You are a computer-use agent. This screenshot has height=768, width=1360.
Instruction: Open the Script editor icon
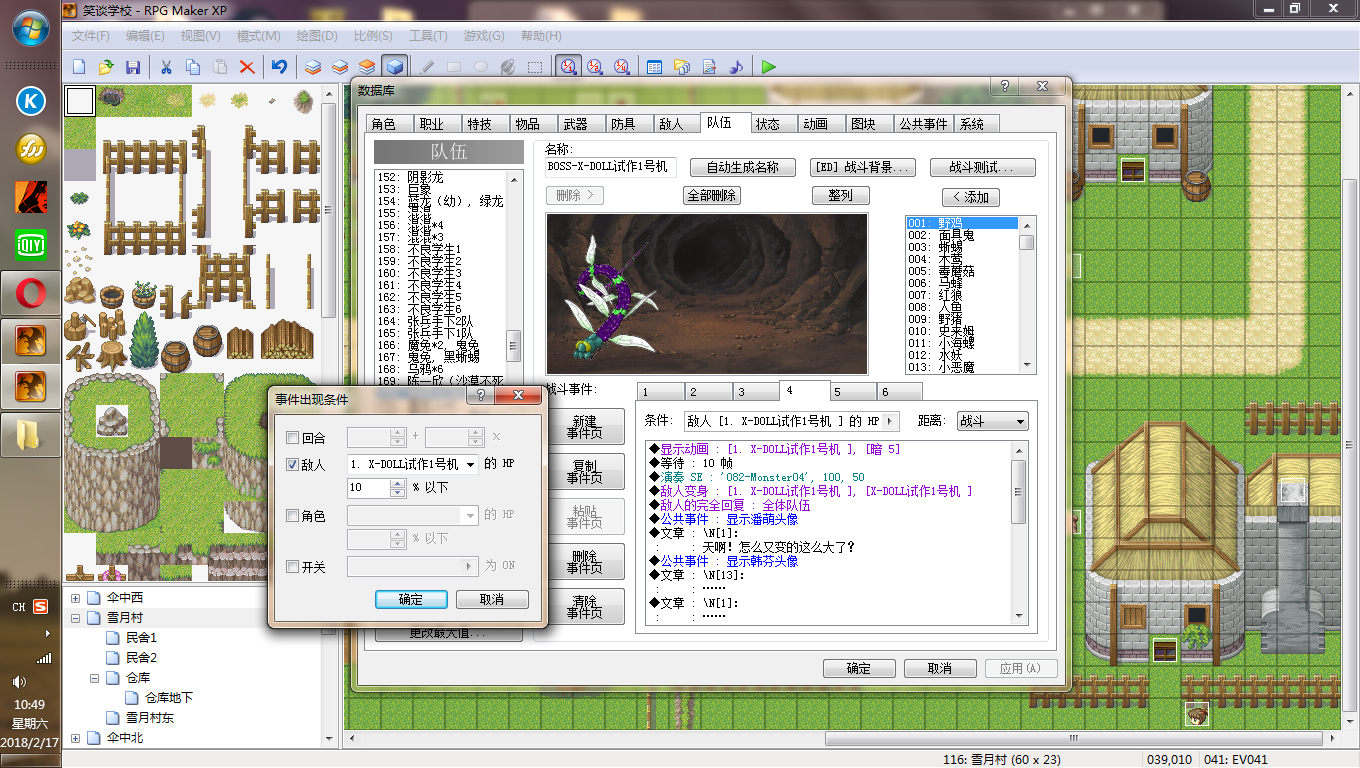click(x=709, y=67)
